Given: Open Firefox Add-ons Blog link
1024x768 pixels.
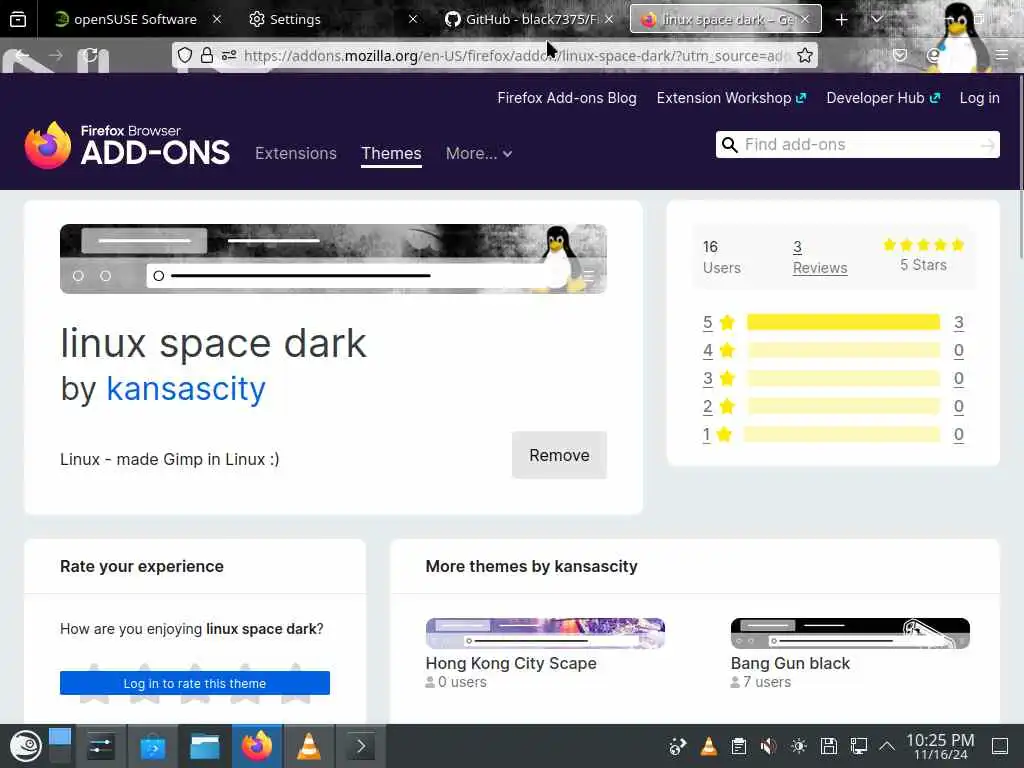Looking at the screenshot, I should 567,98.
